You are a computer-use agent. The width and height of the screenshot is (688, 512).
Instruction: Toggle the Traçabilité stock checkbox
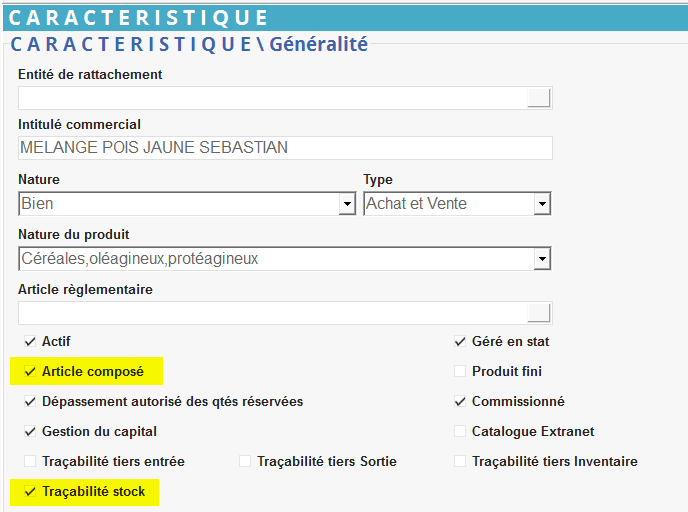point(30,492)
